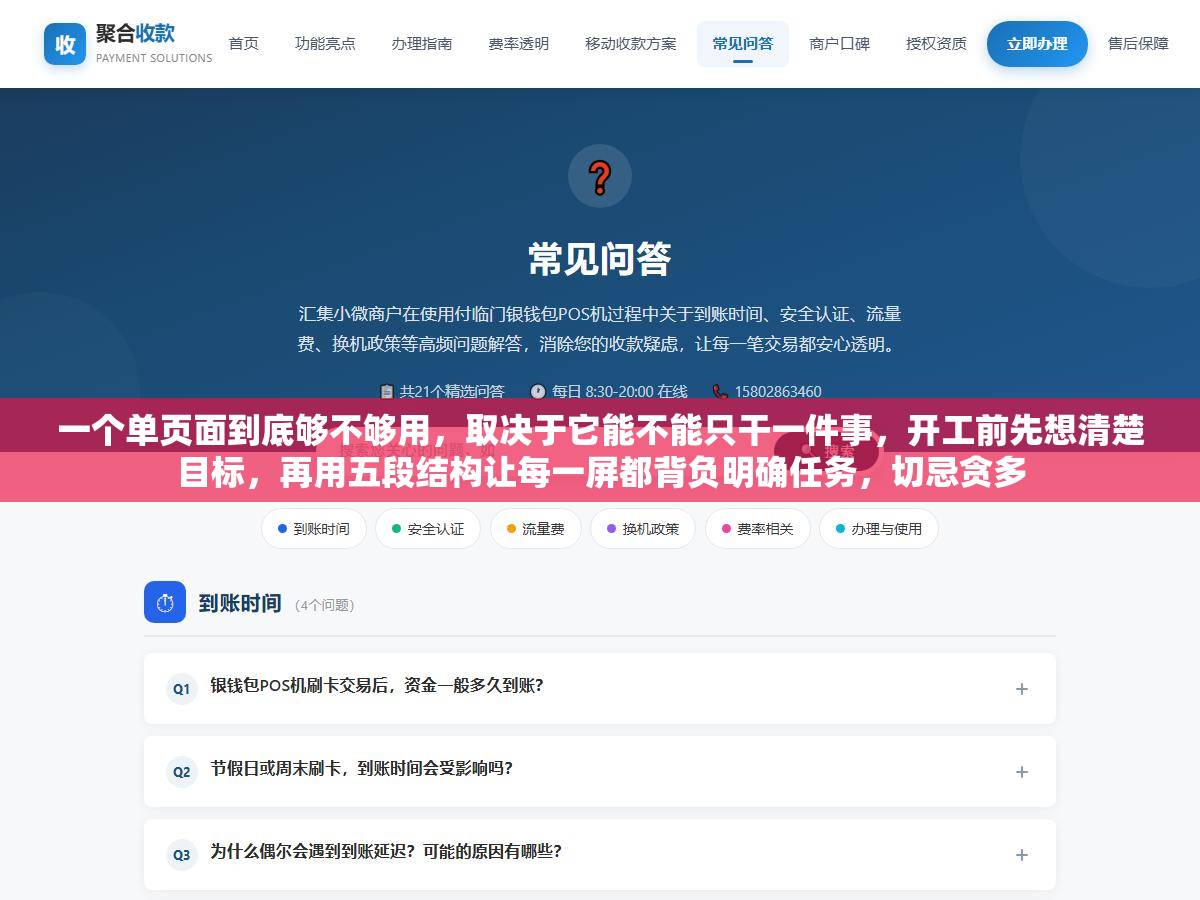Select the 换机政策 category chip
The height and width of the screenshot is (900, 1200).
(x=643, y=529)
